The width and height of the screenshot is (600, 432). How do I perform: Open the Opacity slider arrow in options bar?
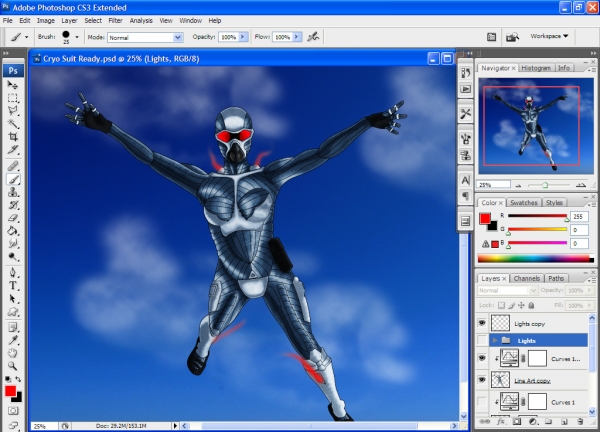pyautogui.click(x=243, y=37)
